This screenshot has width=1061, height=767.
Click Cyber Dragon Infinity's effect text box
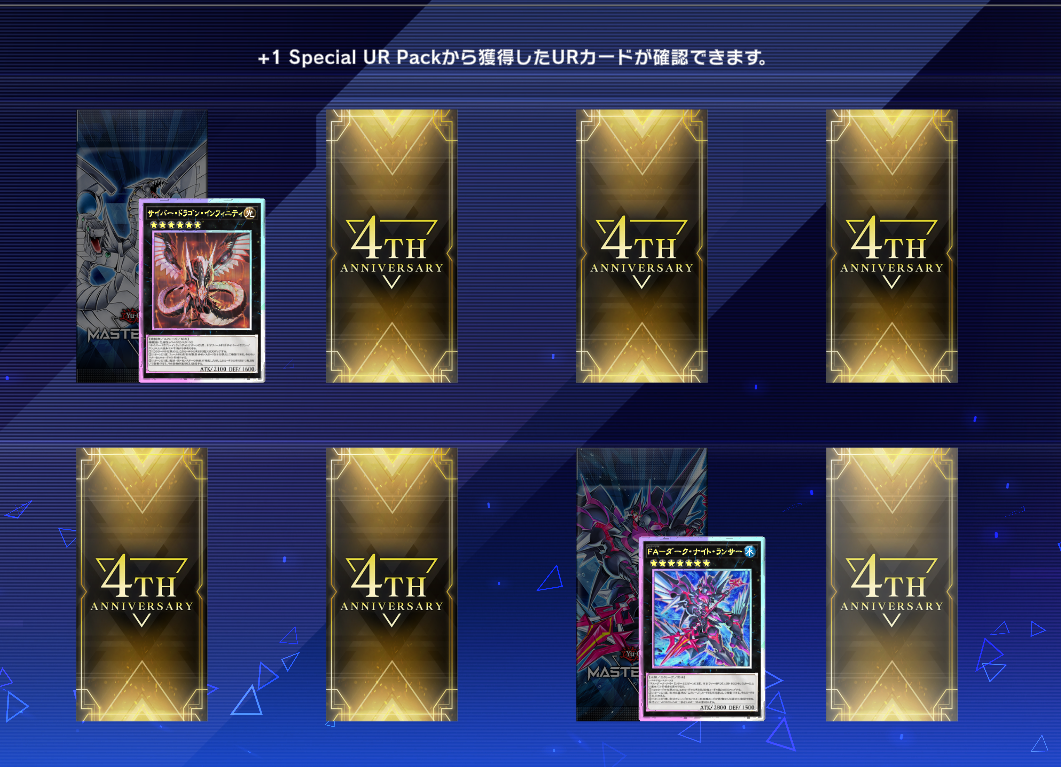(x=202, y=350)
